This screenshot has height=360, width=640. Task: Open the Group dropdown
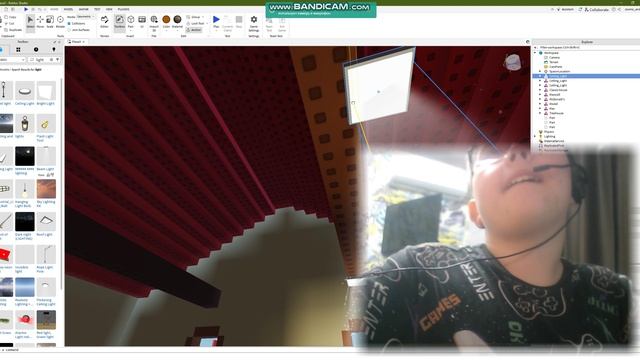(195, 17)
